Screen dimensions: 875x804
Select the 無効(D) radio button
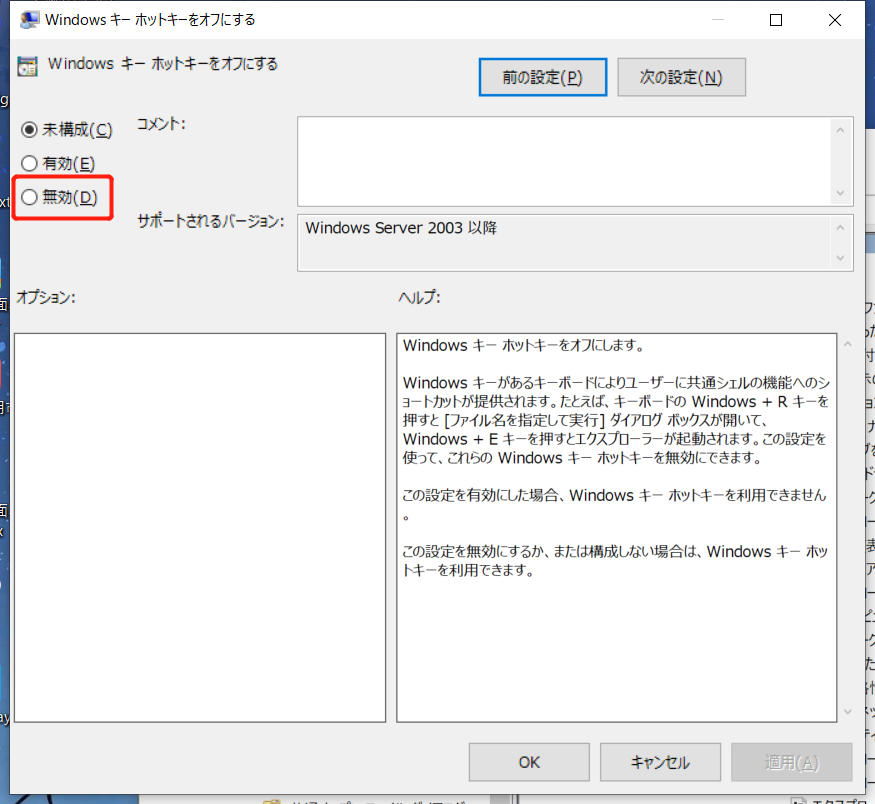pyautogui.click(x=29, y=197)
